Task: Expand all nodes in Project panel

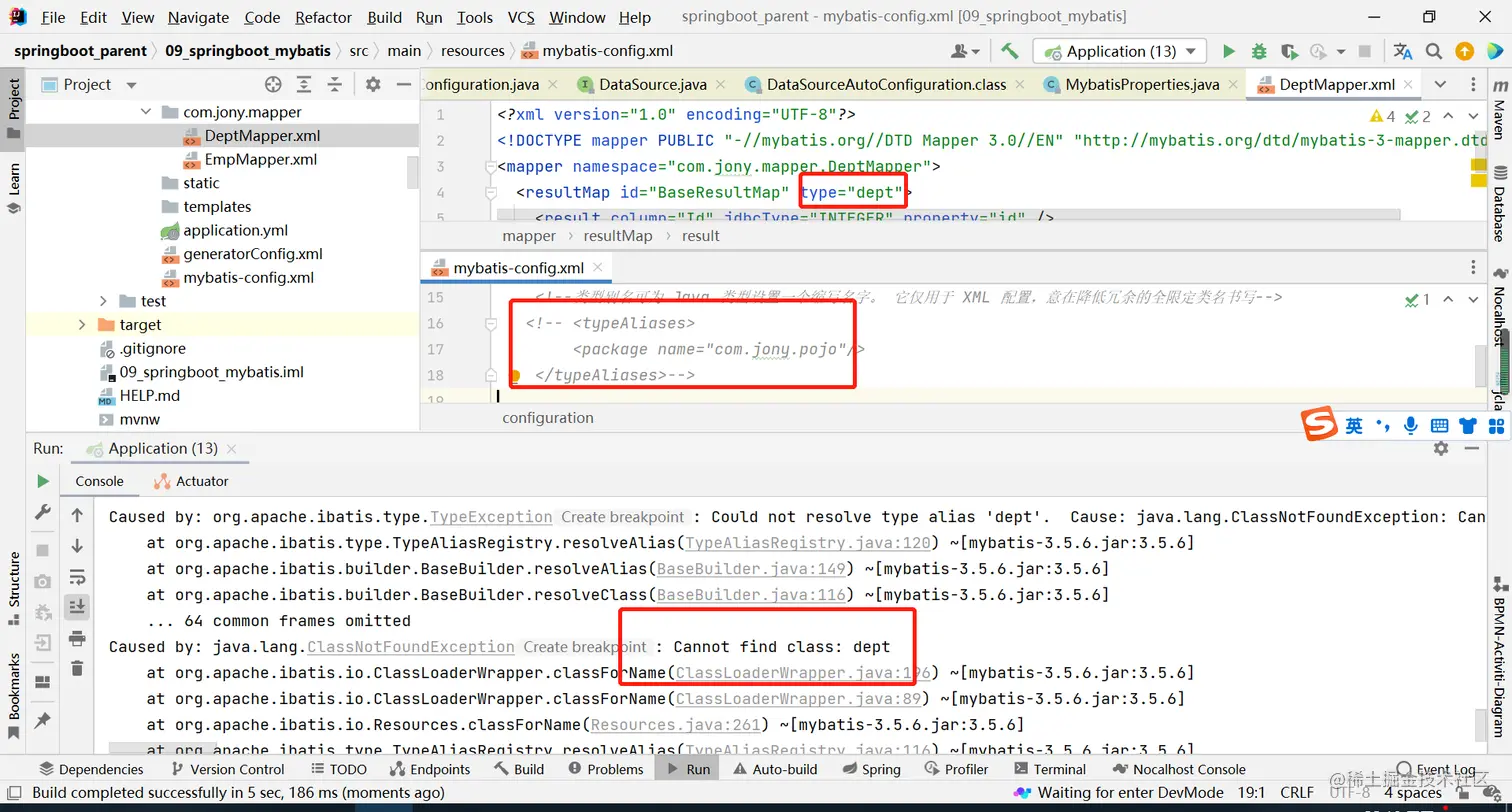Action: click(304, 85)
